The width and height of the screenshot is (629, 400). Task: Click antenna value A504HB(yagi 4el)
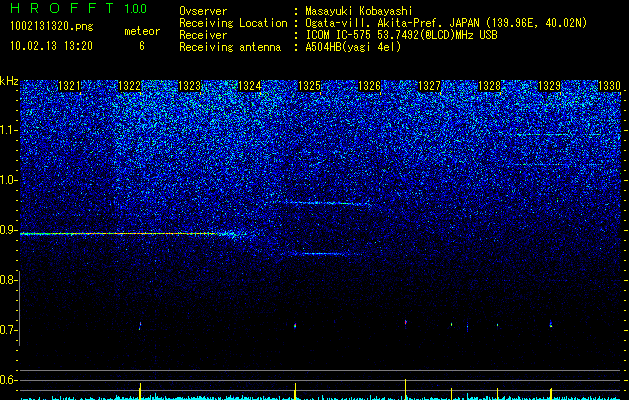click(x=353, y=47)
